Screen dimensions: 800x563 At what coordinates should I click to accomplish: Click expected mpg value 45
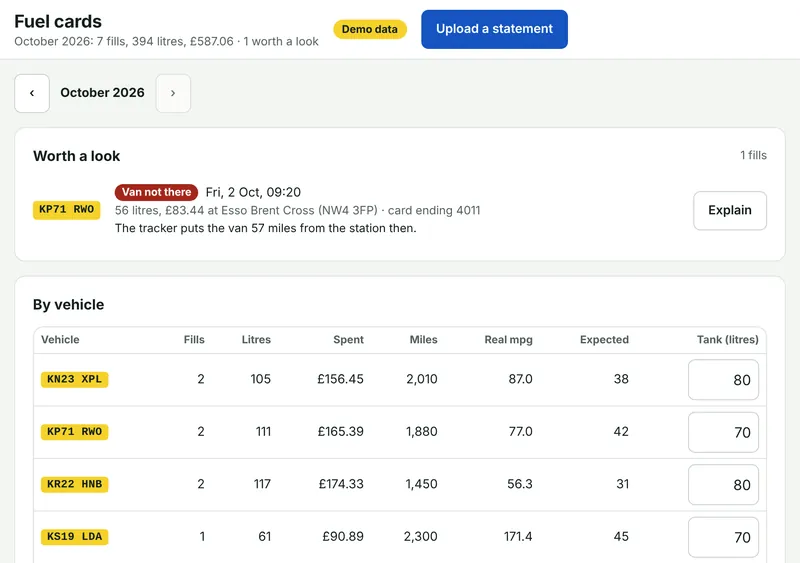tap(621, 536)
